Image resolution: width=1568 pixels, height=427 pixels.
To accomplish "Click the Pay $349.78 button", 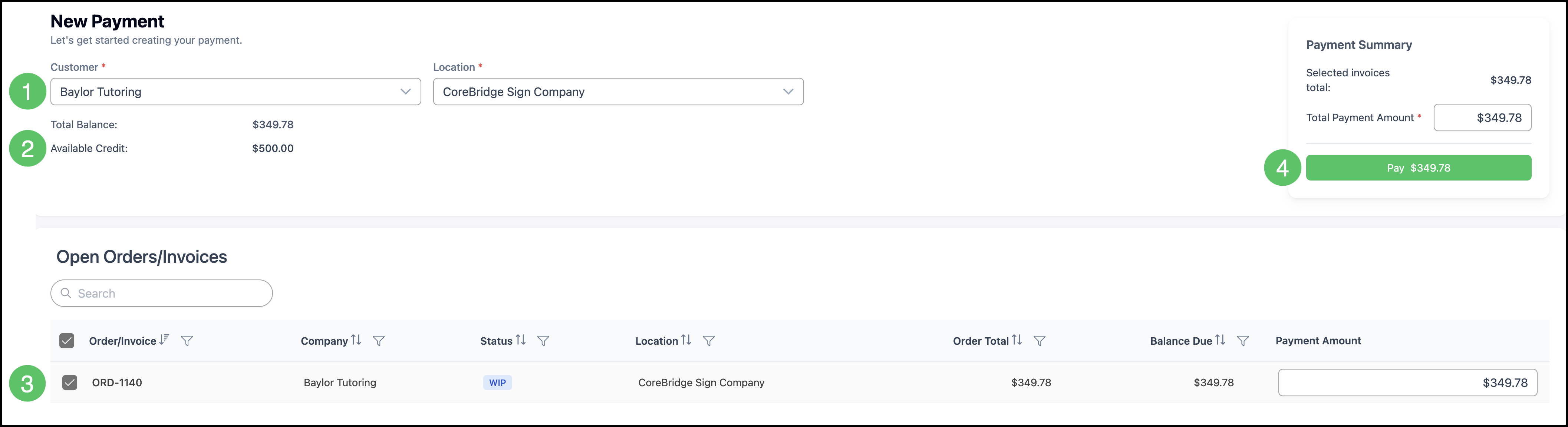I will (1418, 168).
